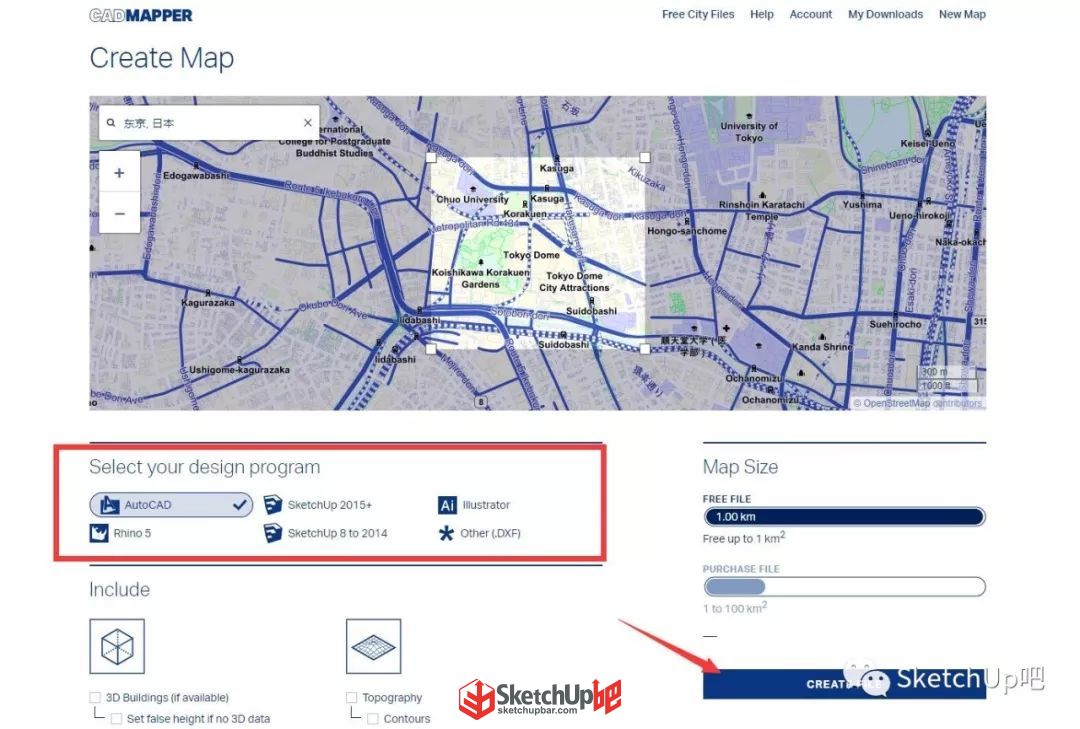Click Hongo-sanchome station label
1080x729 pixels.
[687, 231]
